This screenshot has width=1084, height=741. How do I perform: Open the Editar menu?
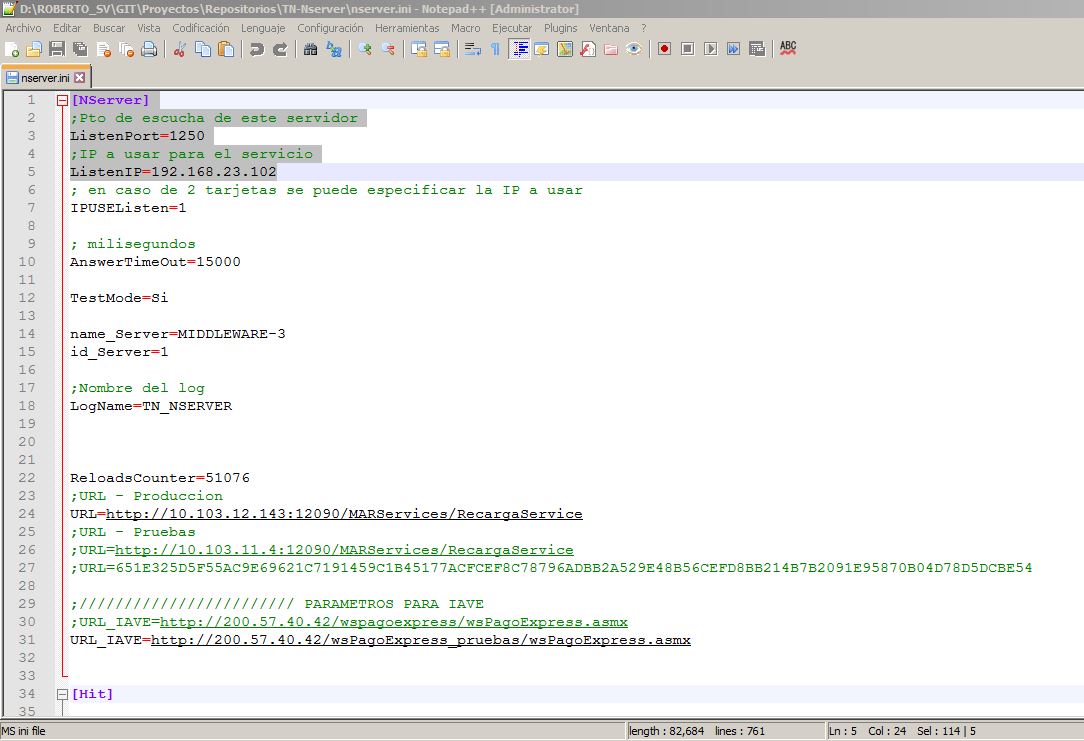click(x=67, y=28)
